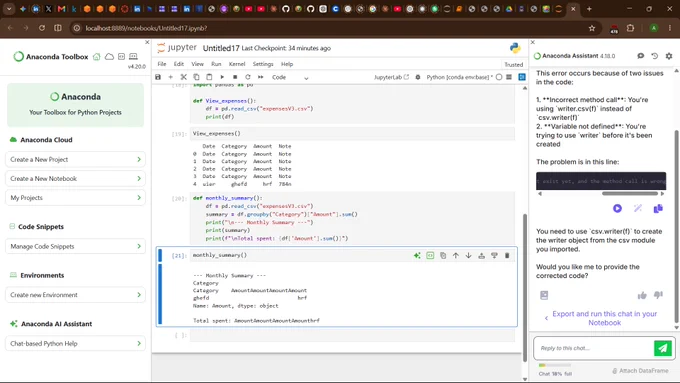The height and width of the screenshot is (383, 680).
Task: Open the View menu
Action: [197, 64]
